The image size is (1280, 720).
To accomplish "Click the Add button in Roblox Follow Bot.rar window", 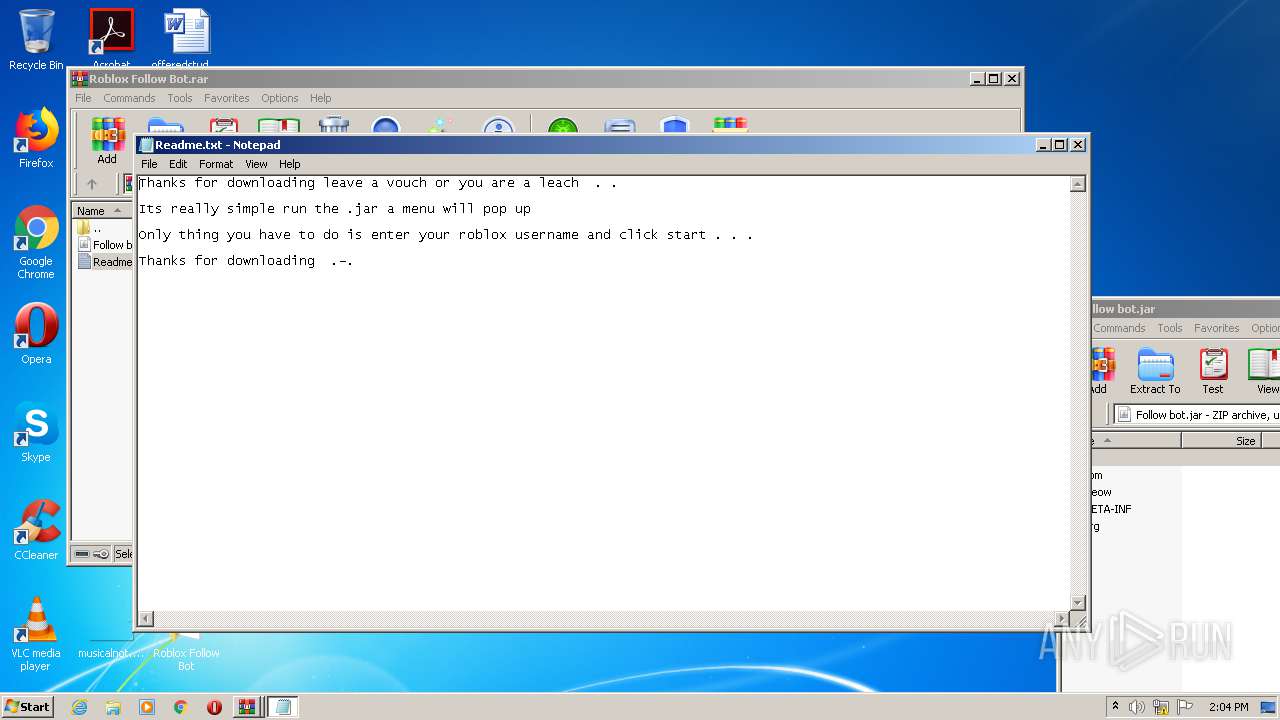I will click(107, 141).
